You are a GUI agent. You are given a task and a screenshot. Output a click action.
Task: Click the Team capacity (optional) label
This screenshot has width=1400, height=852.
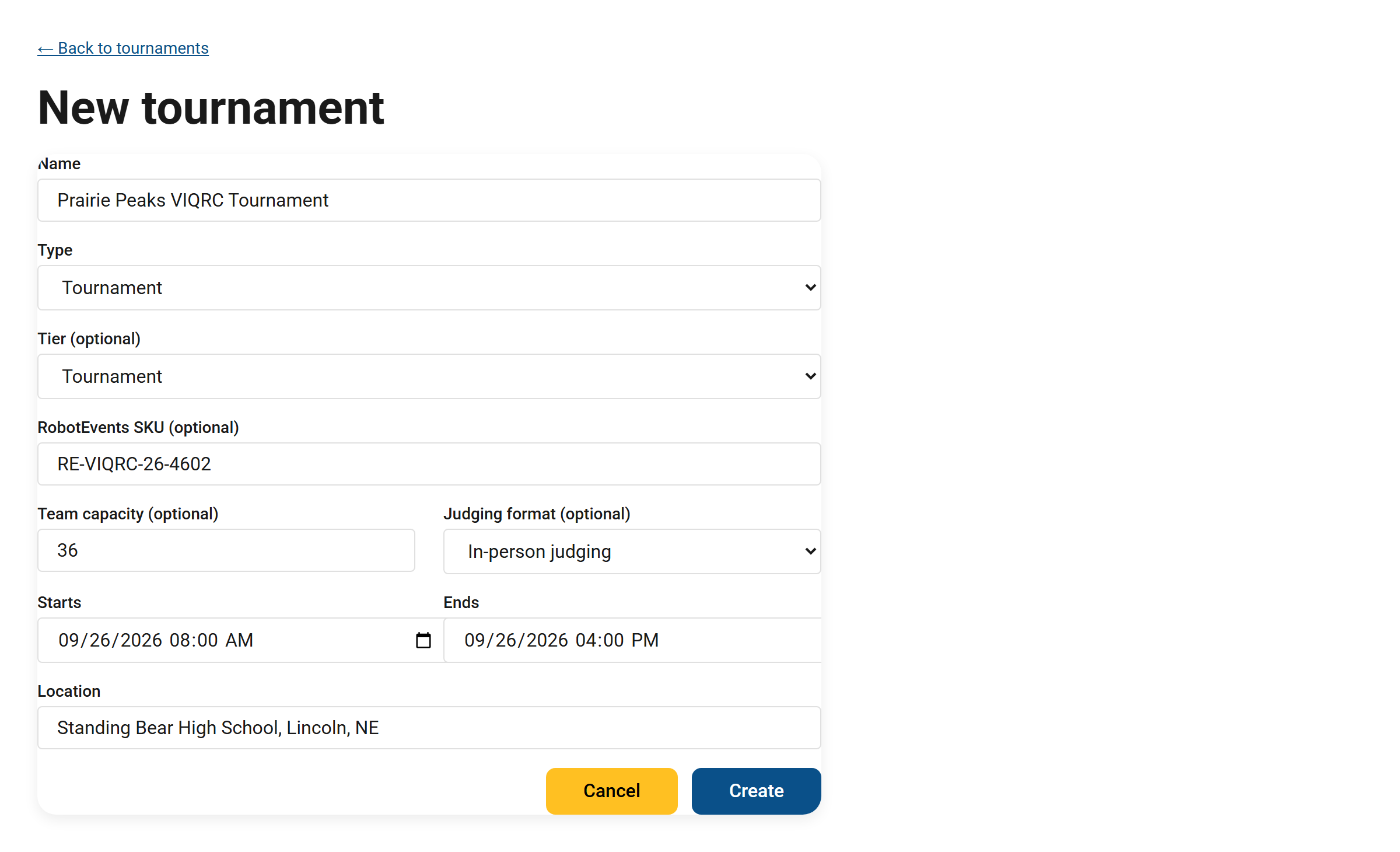point(128,514)
